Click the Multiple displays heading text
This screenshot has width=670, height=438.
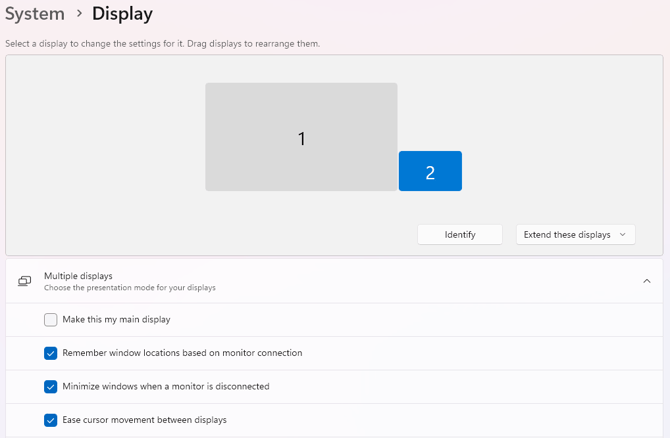click(78, 275)
